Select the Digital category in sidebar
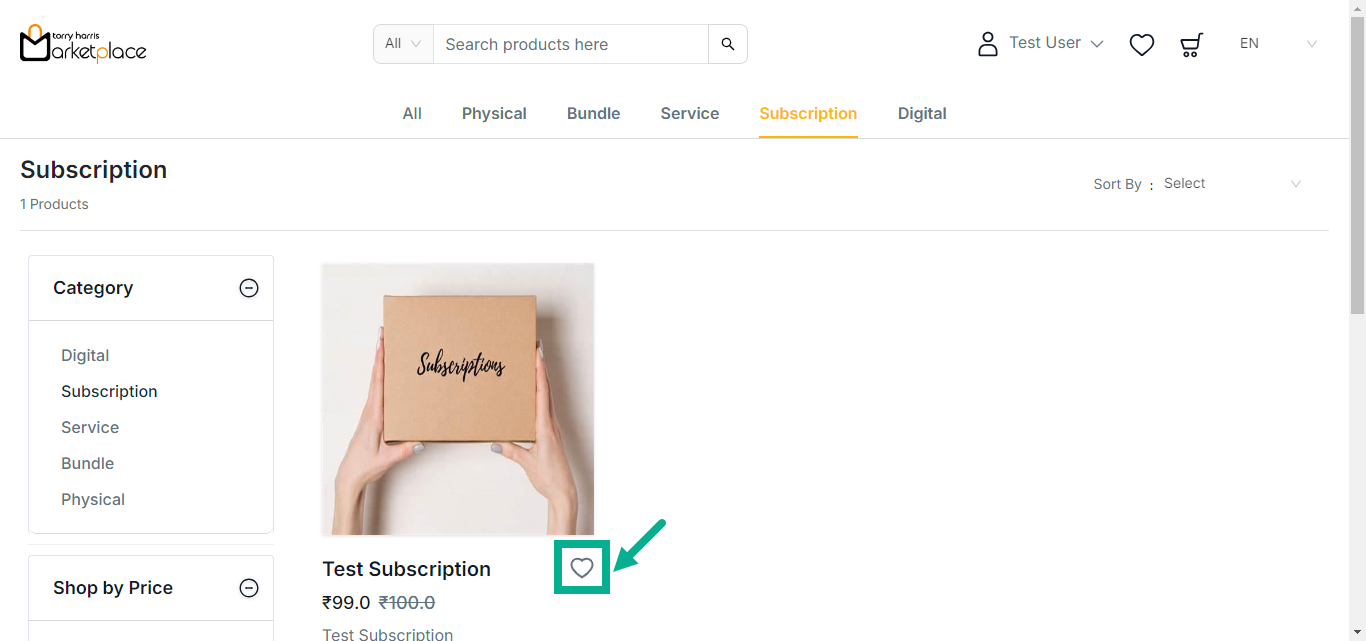This screenshot has width=1366, height=641. [x=85, y=356]
